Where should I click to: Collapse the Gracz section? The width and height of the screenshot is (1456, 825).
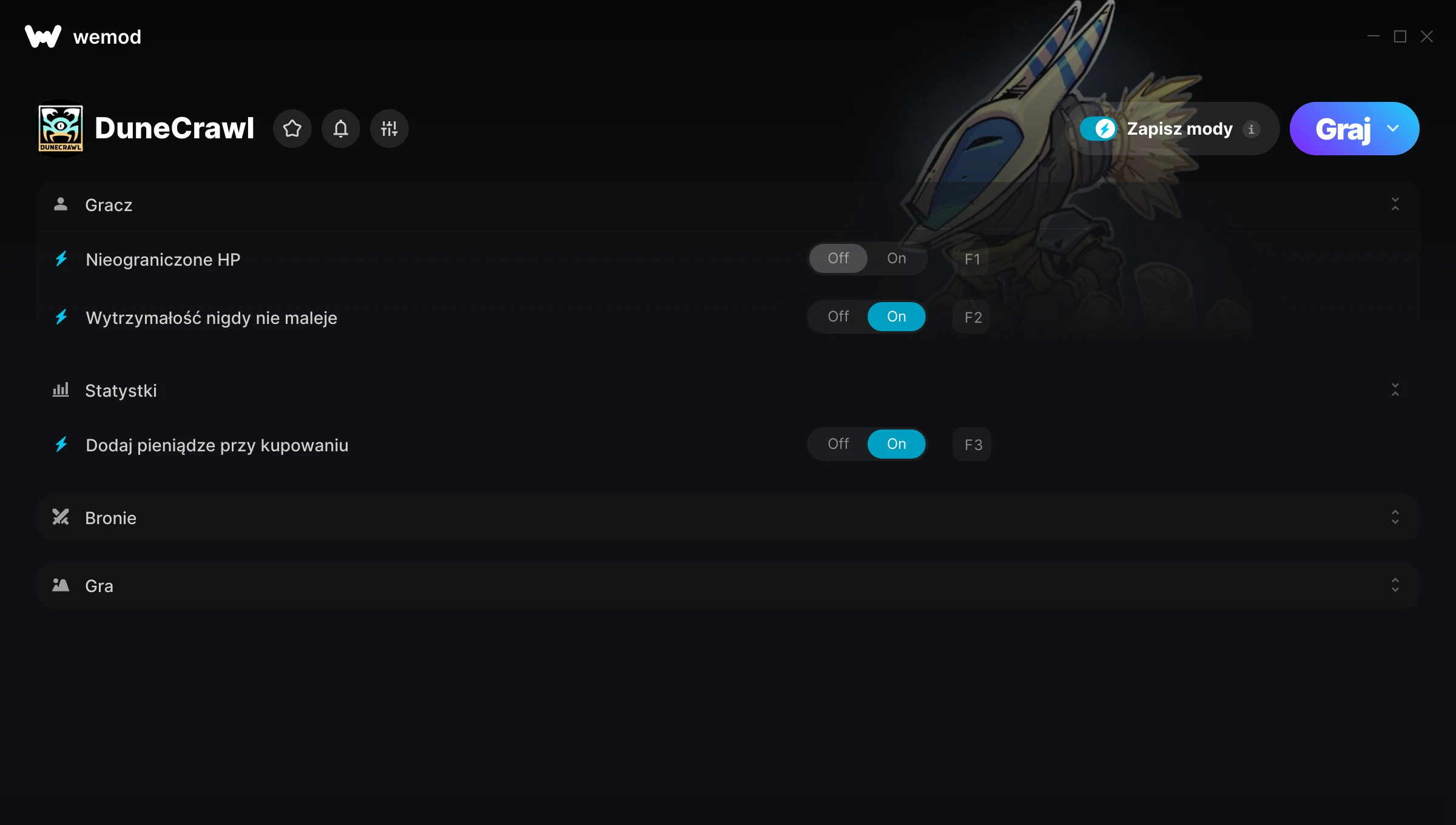pyautogui.click(x=1395, y=204)
